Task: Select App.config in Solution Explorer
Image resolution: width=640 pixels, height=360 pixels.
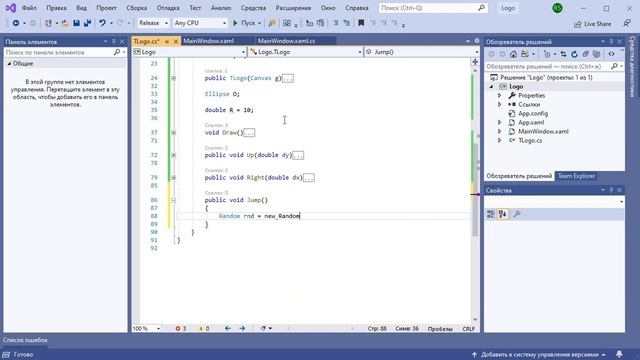Action: [533, 113]
